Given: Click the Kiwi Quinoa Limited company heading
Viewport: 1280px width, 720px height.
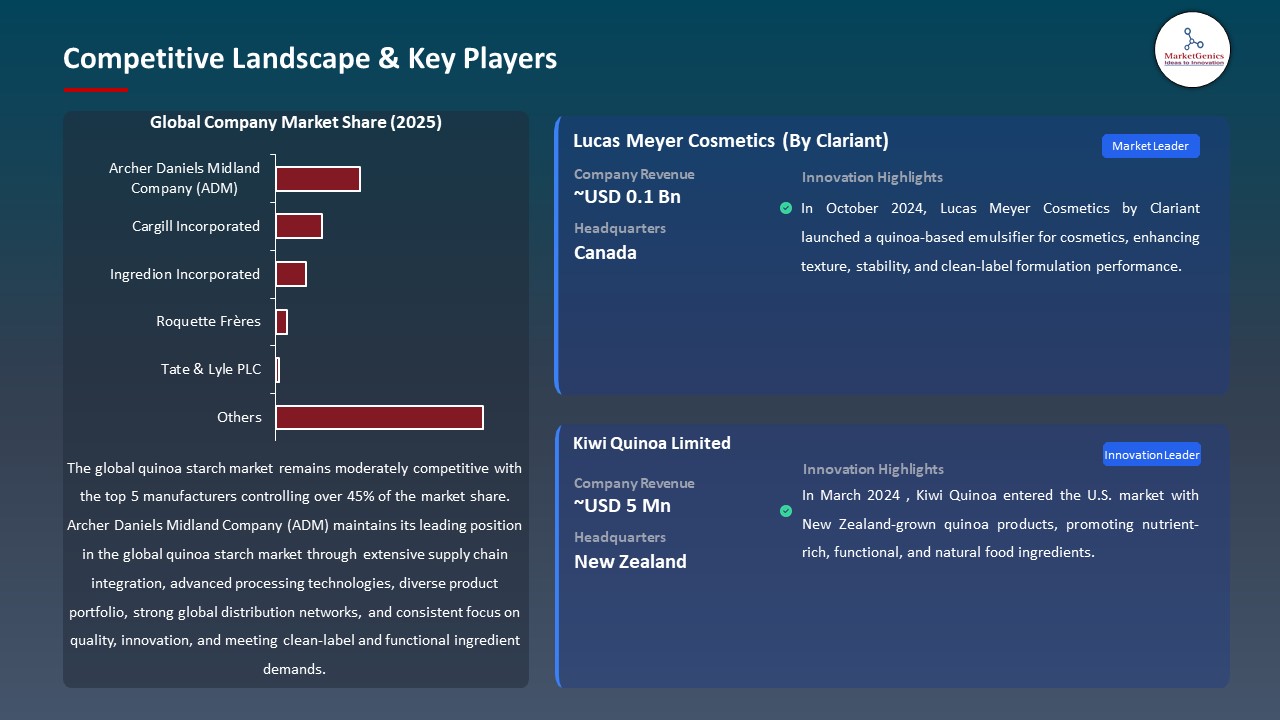Looking at the screenshot, I should pos(652,443).
